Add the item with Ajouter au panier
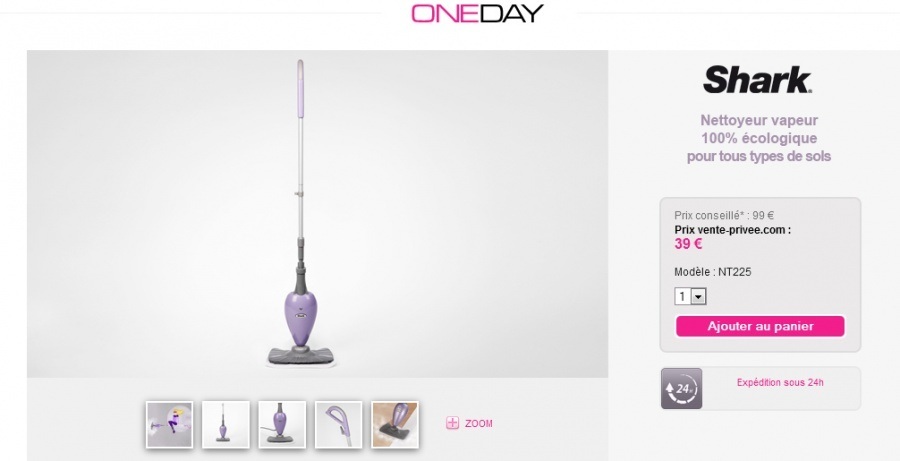The width and height of the screenshot is (900, 461). [x=760, y=326]
